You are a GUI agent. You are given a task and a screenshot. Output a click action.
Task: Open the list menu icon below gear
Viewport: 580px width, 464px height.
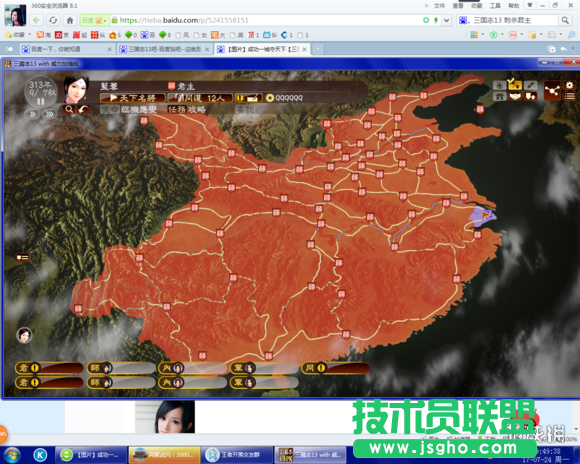[570, 97]
